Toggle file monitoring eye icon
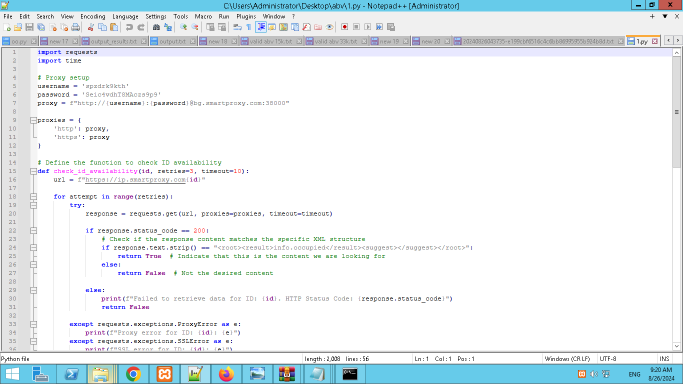Screen dimensions: 683x384 tap(329, 27)
